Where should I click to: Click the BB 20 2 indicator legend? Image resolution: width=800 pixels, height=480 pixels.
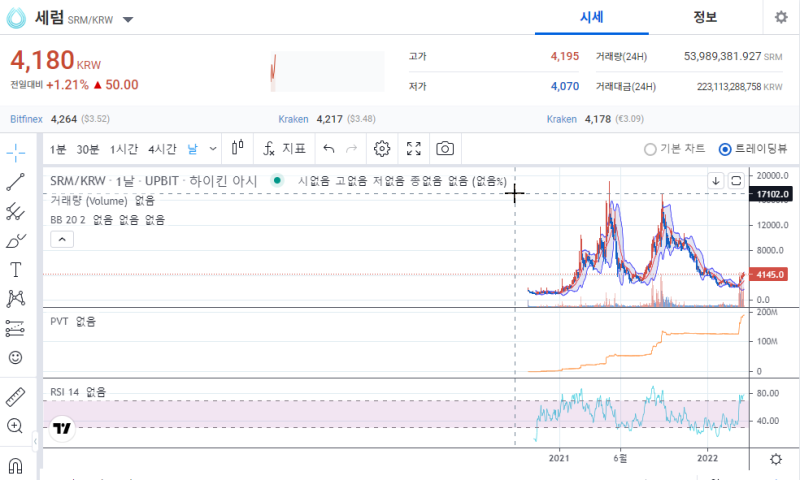pos(68,220)
